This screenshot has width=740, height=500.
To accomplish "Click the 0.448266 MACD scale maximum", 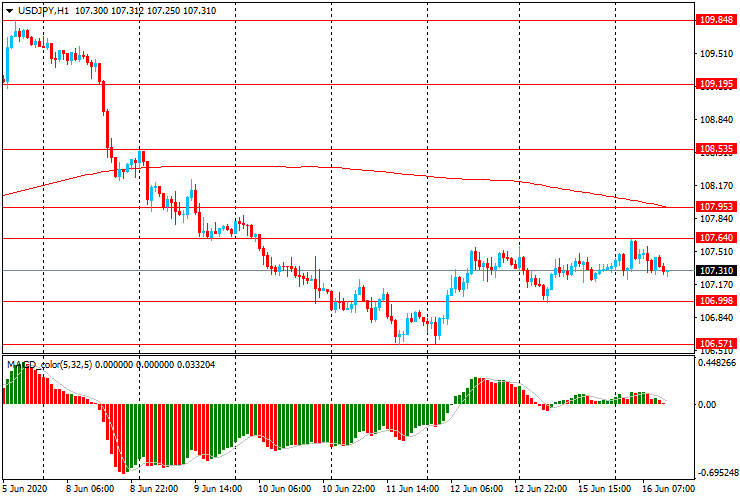I will click(716, 363).
